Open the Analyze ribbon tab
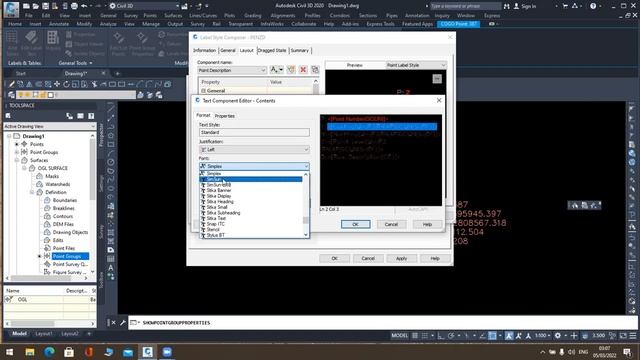This screenshot has width=640, height=360. coord(108,24)
